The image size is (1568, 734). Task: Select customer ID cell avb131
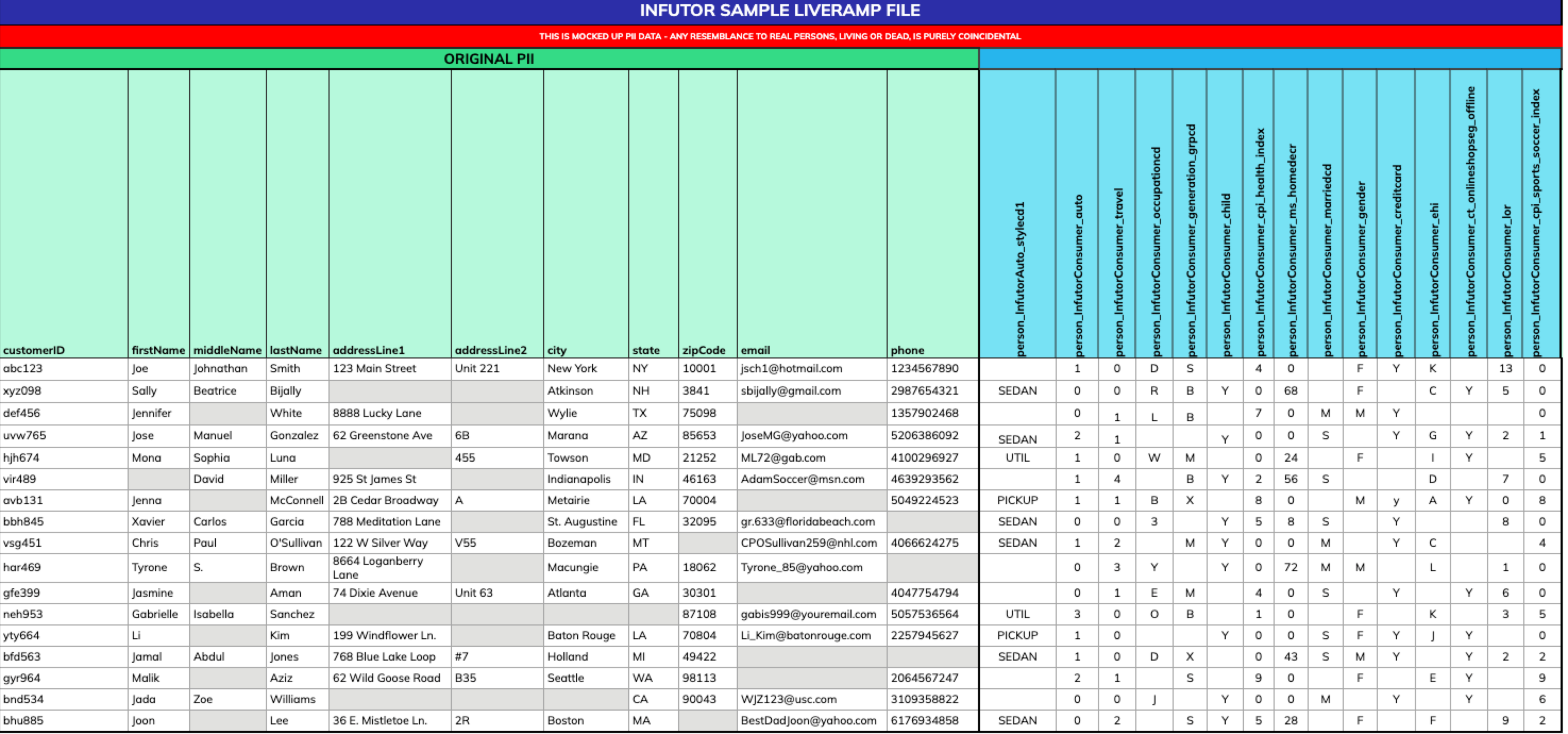click(x=64, y=500)
